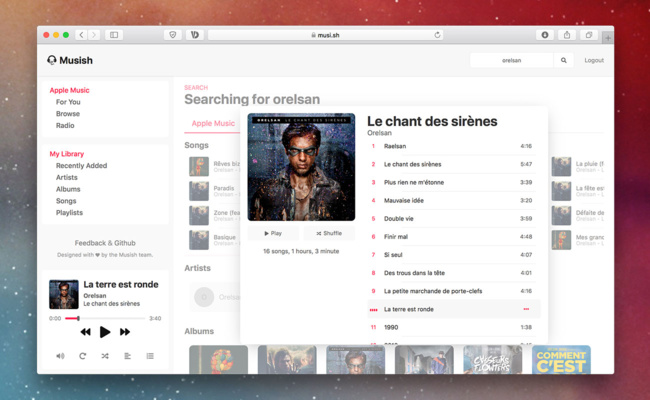Open the Feedback & Github link
The width and height of the screenshot is (650, 400).
105,243
